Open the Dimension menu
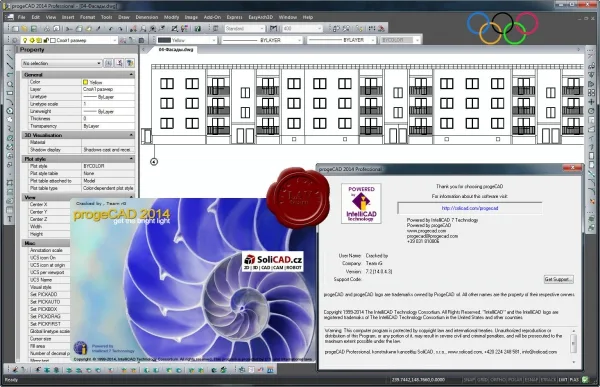Viewport: 600px width, 387px height. (x=147, y=17)
